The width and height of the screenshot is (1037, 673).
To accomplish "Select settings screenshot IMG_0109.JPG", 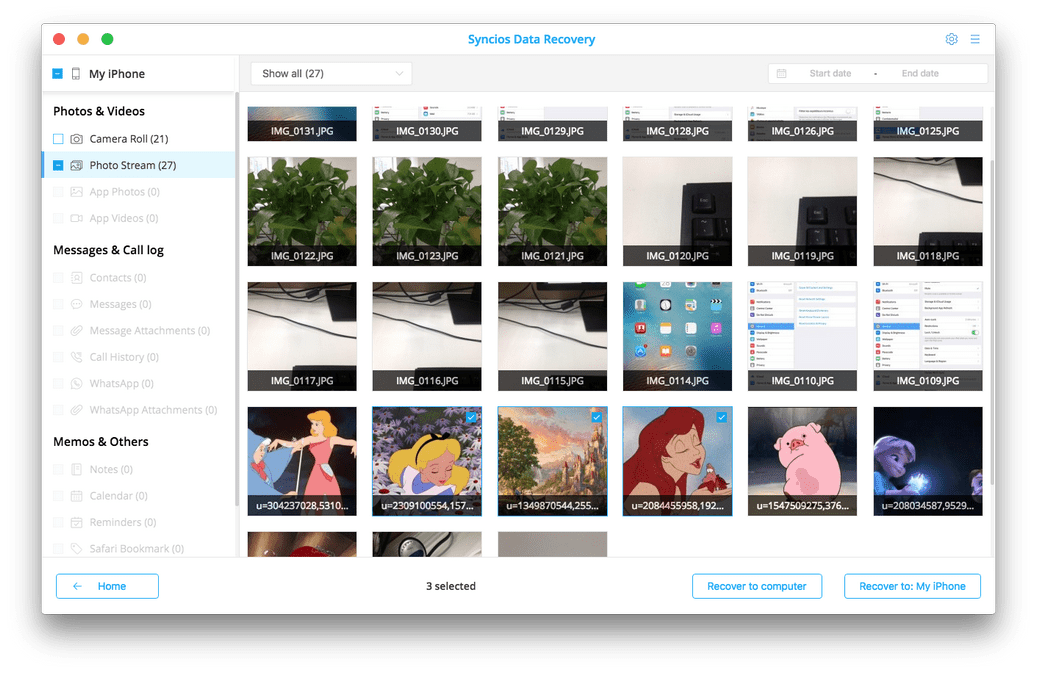I will click(x=928, y=336).
